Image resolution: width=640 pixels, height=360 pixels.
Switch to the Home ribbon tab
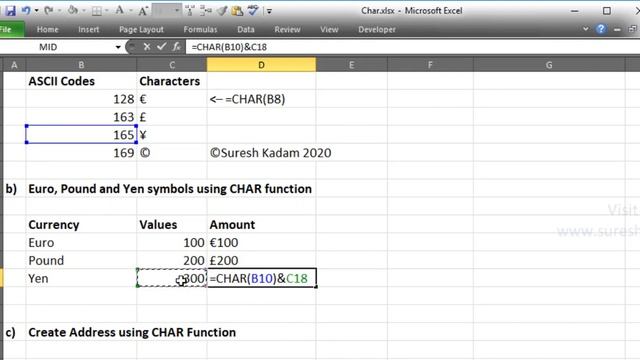pos(47,29)
